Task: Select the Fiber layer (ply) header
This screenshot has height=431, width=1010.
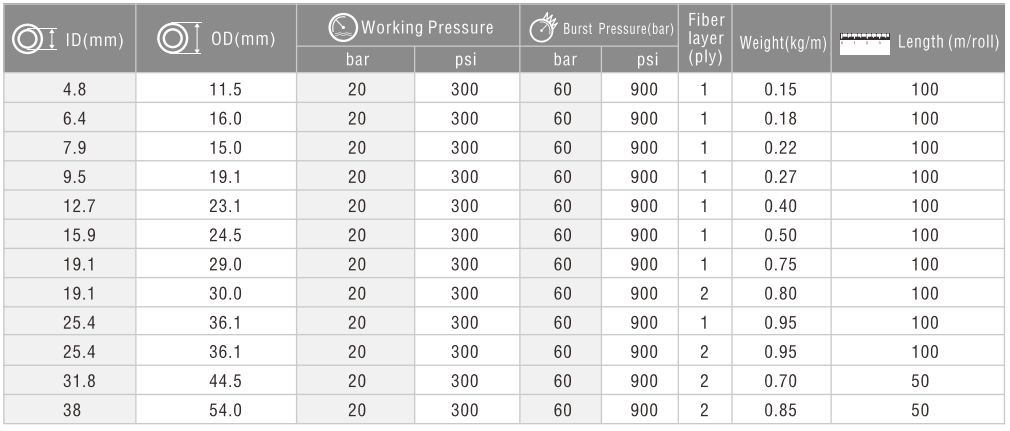Action: [x=705, y=39]
